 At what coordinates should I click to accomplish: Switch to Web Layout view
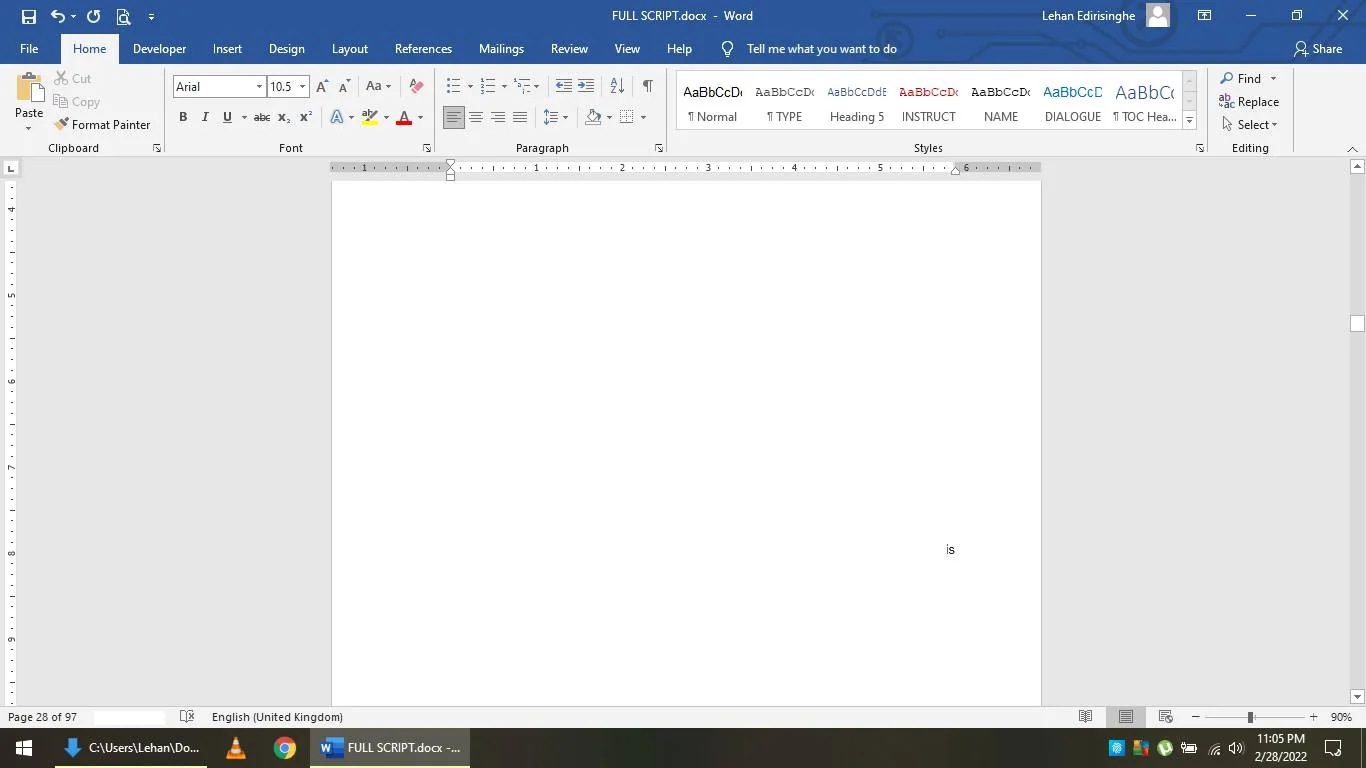1165,717
